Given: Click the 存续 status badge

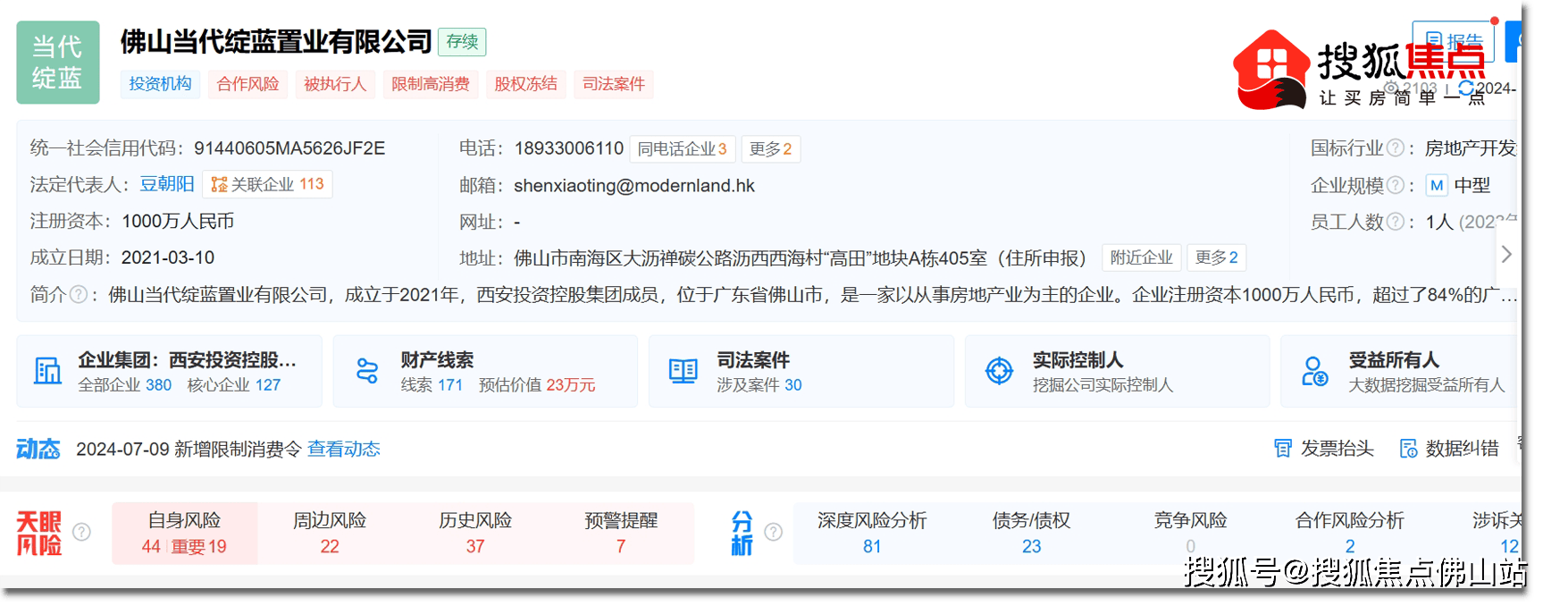Looking at the screenshot, I should pos(462,42).
